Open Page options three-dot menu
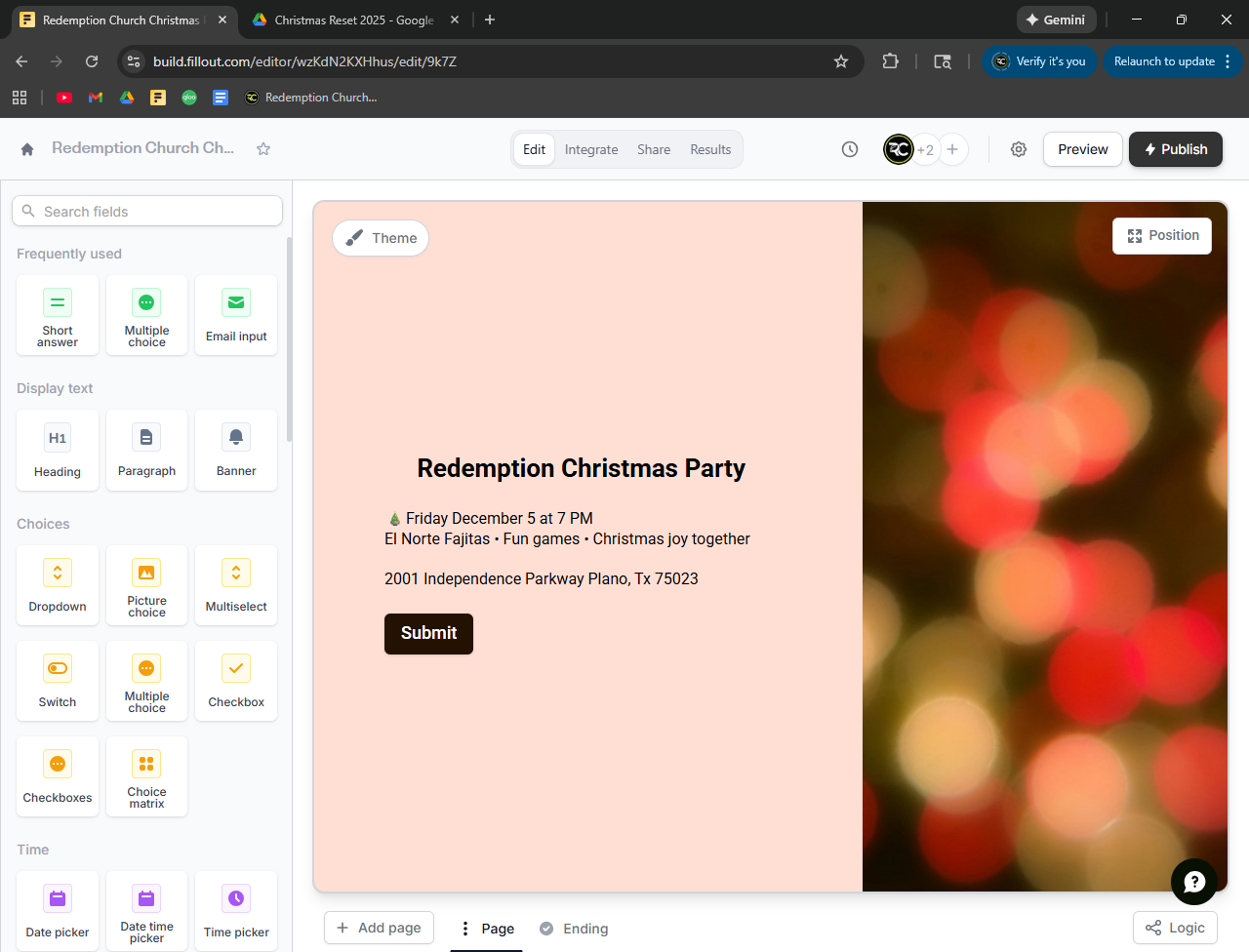This screenshot has width=1249, height=952. (465, 929)
